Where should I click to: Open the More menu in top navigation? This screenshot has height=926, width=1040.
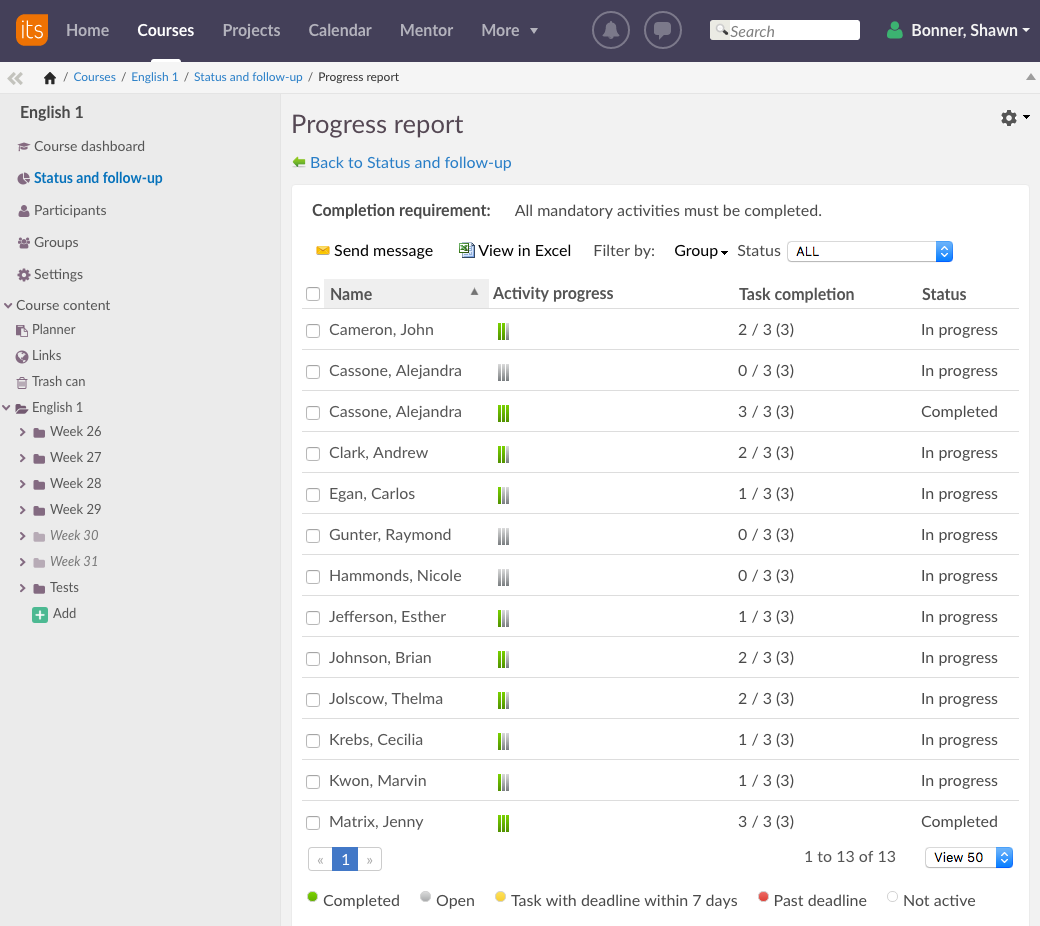[509, 30]
